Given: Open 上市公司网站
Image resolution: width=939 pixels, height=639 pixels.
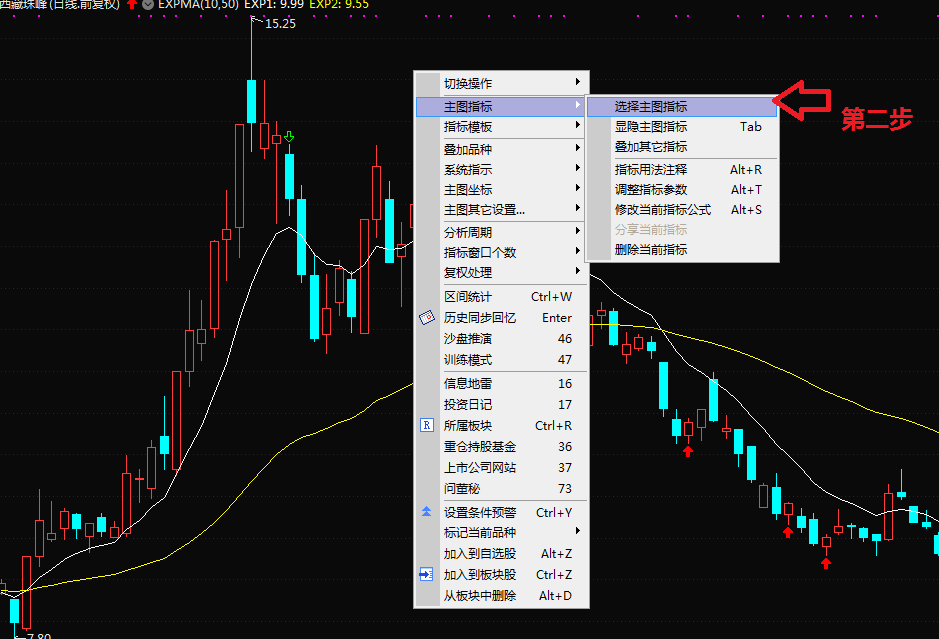Looking at the screenshot, I should [x=502, y=467].
